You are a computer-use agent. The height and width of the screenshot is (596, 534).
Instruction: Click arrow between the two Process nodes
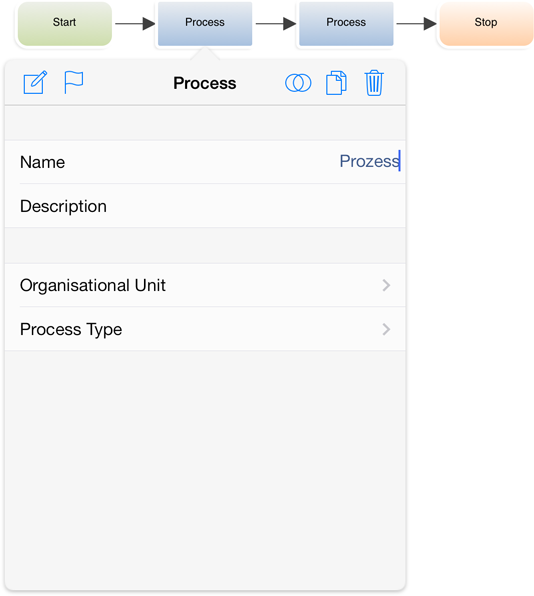tap(276, 24)
